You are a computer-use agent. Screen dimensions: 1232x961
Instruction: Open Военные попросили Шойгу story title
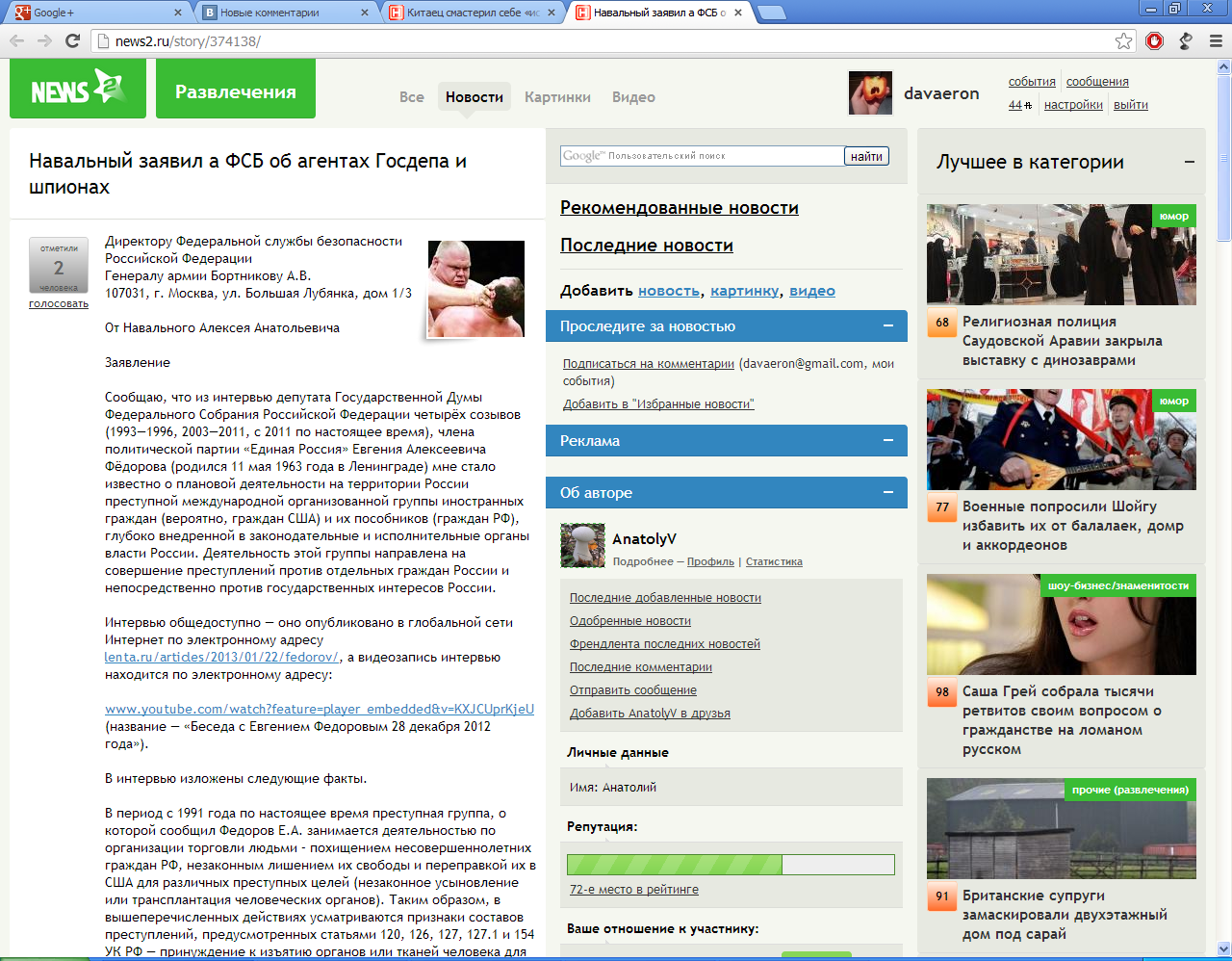1073,526
